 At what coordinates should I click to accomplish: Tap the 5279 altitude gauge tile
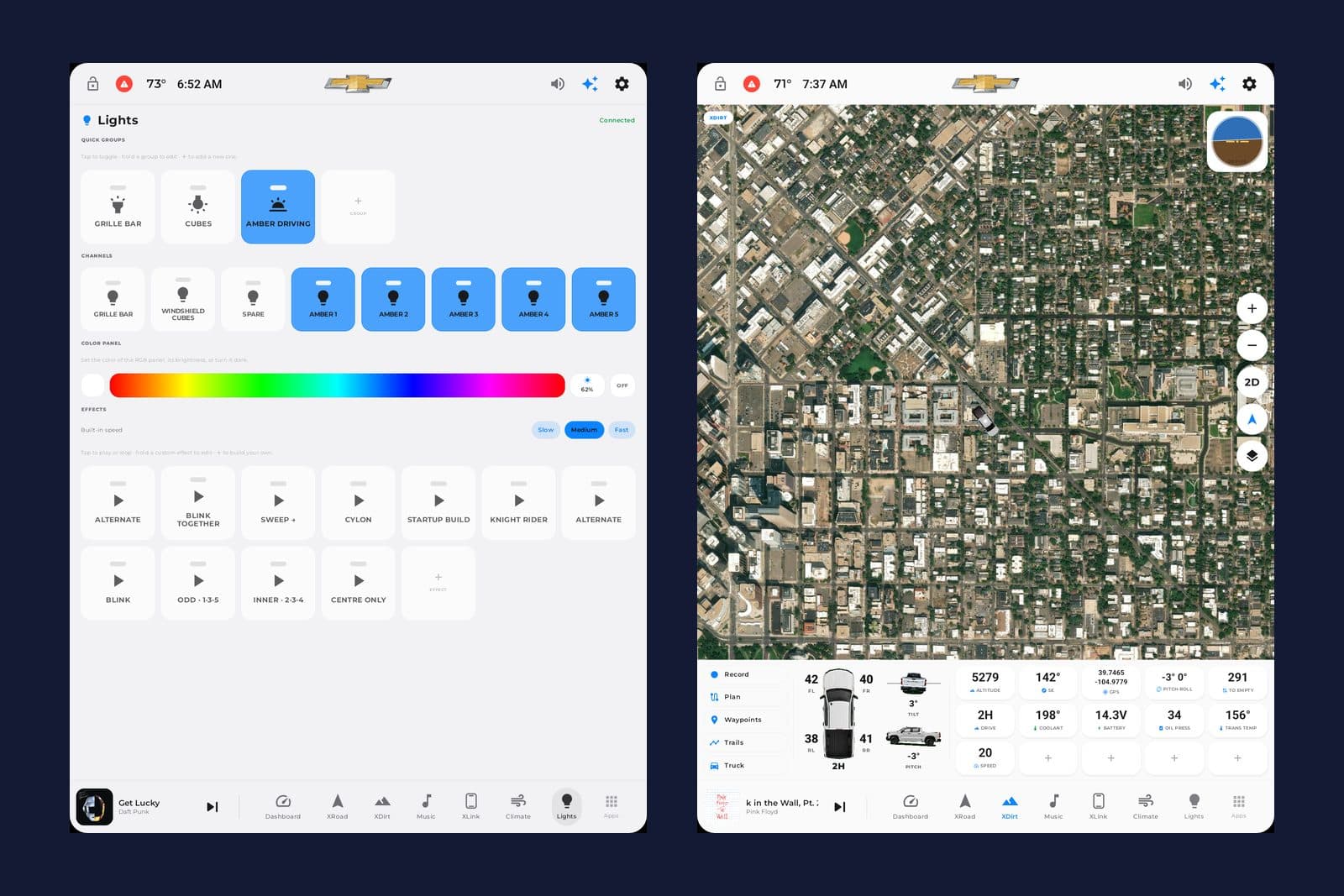point(985,682)
